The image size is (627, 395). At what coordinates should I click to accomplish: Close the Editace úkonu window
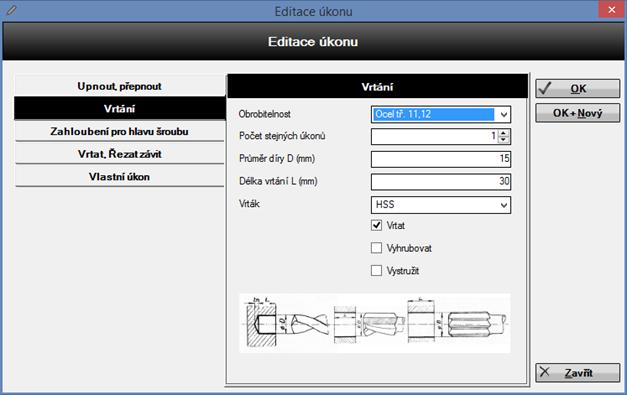[x=611, y=10]
